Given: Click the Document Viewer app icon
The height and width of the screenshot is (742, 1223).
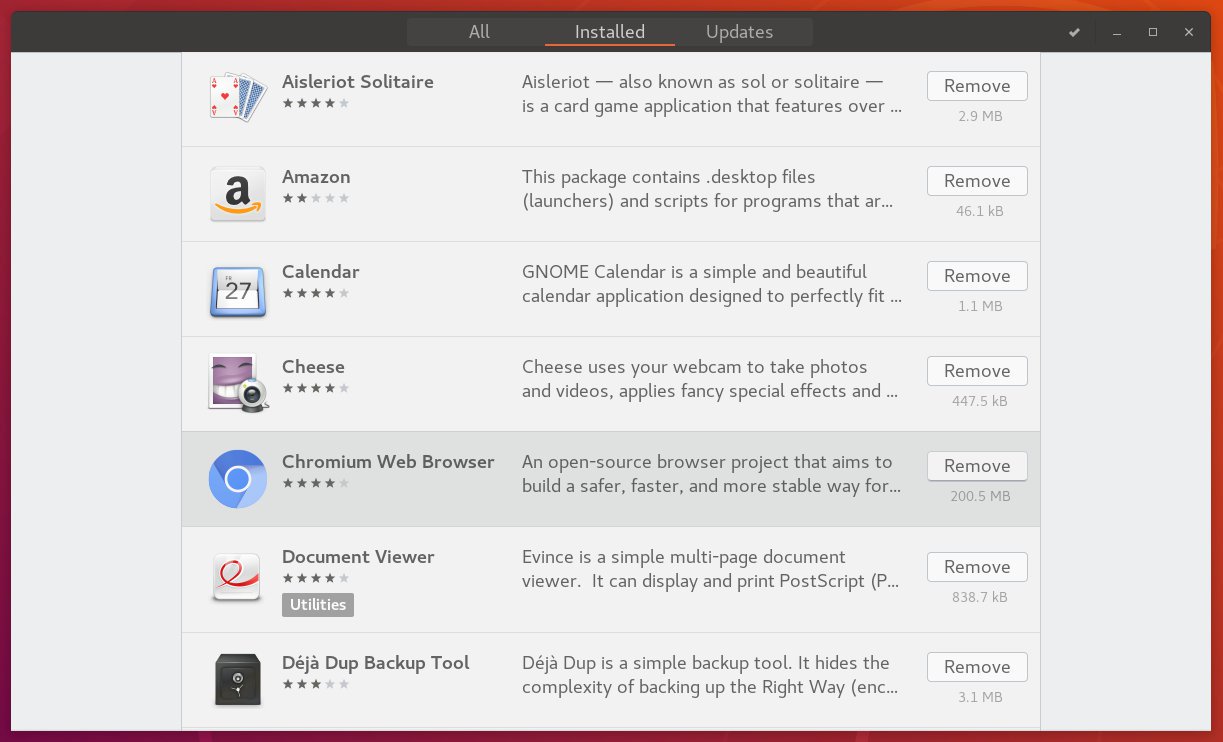Looking at the screenshot, I should tap(237, 574).
